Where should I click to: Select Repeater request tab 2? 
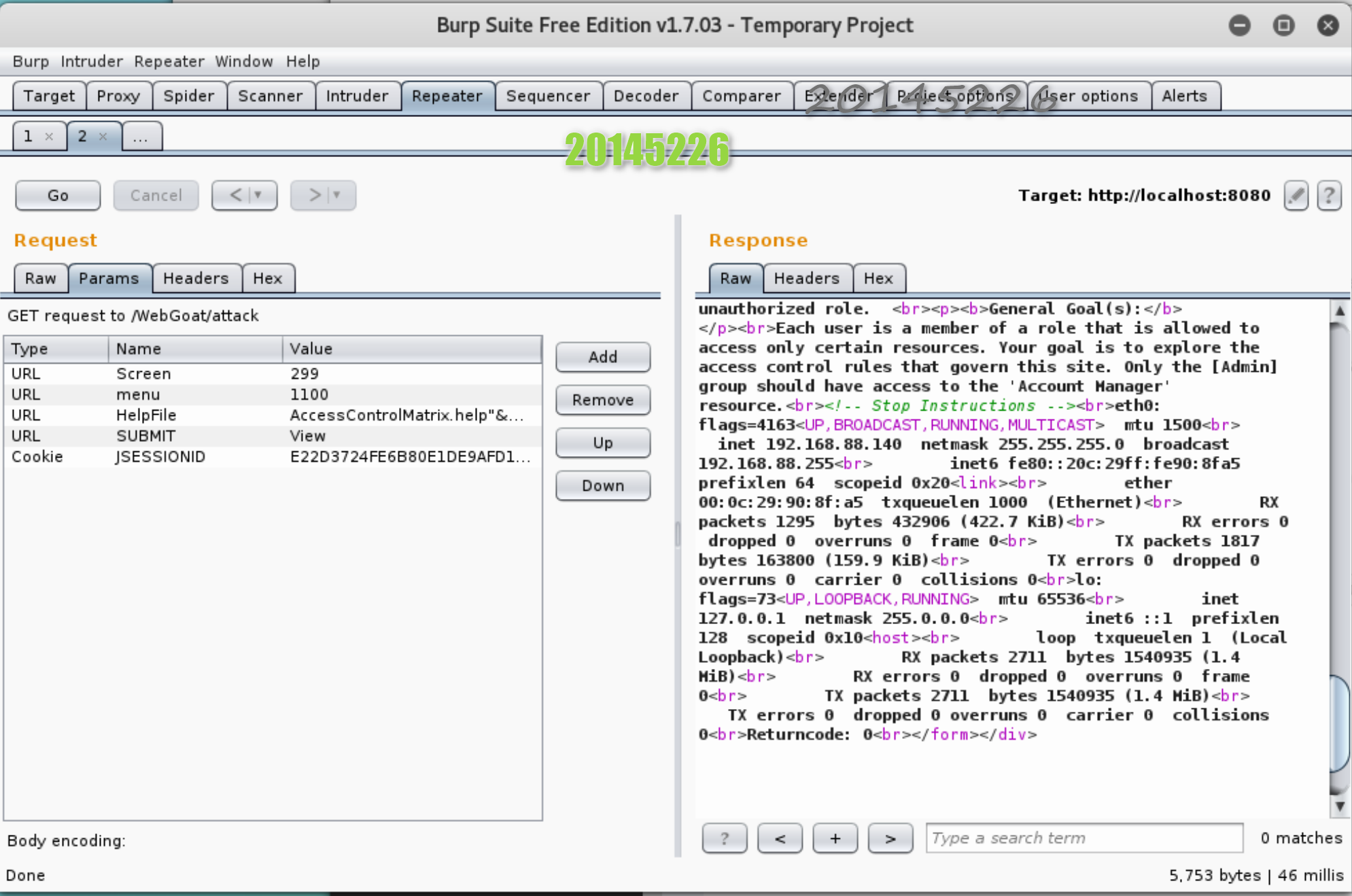(82, 137)
